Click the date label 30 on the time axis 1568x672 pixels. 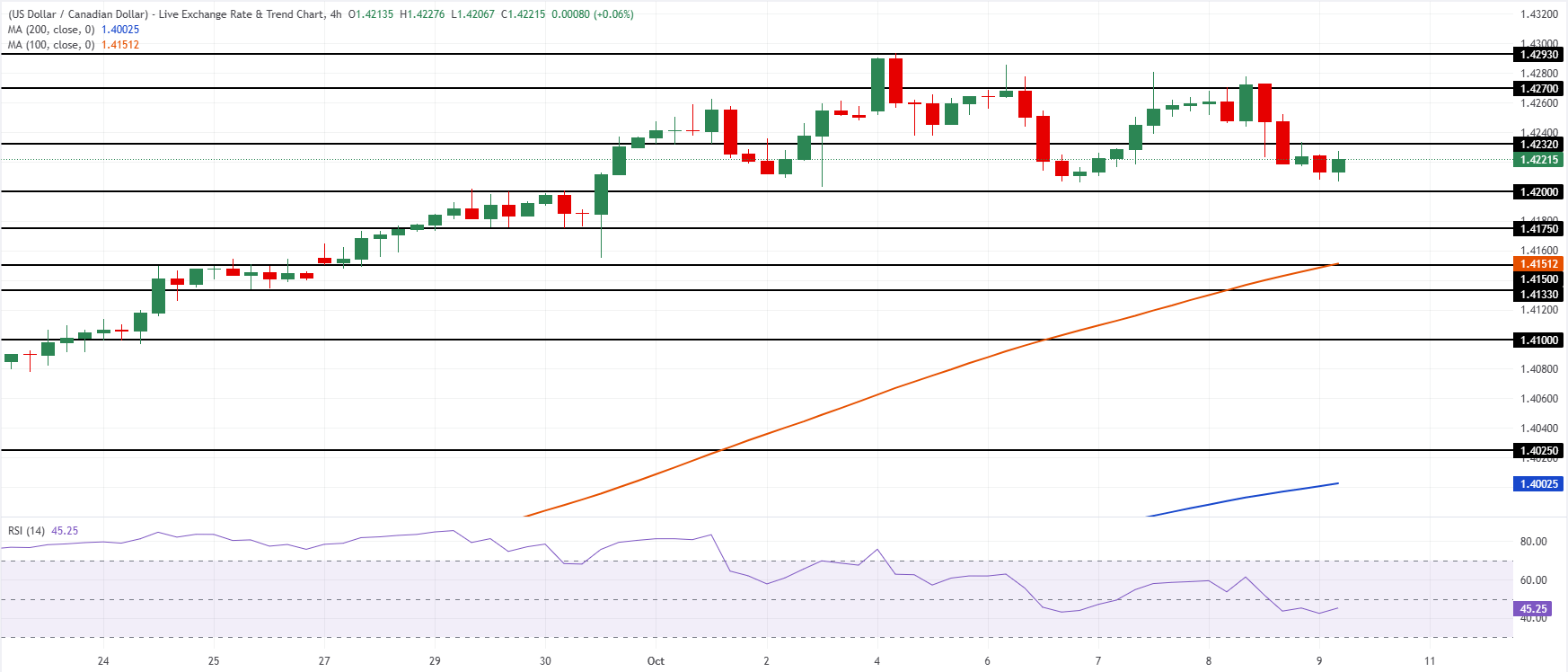(x=545, y=661)
